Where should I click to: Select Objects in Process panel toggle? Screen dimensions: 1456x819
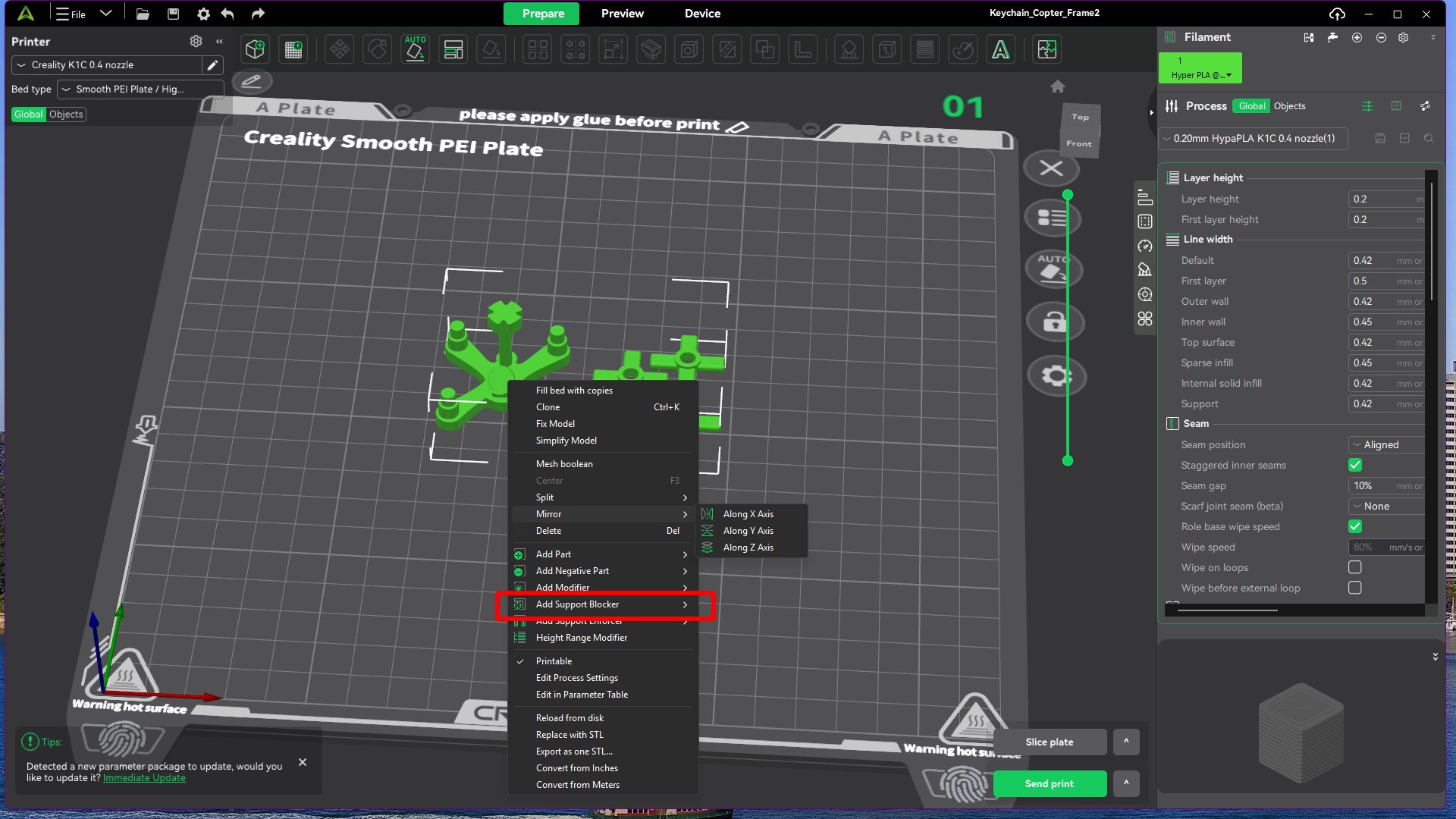point(1289,106)
